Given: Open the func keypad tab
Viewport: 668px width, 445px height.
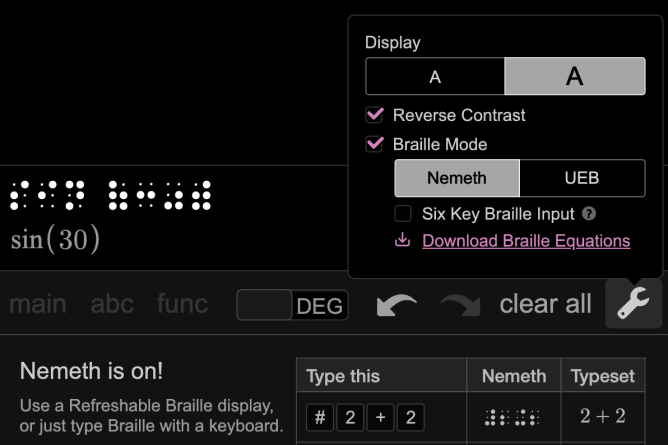Looking at the screenshot, I should coord(182,304).
